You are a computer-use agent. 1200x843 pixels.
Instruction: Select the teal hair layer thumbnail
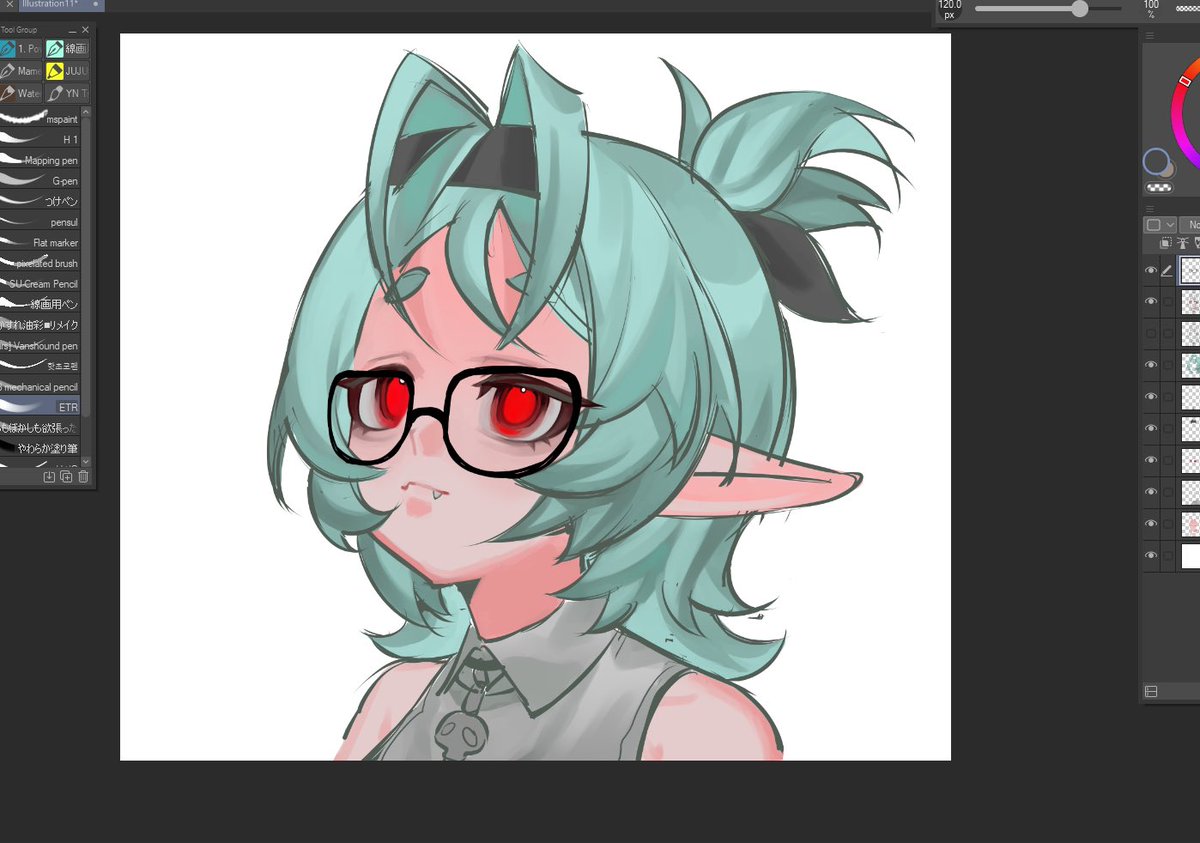tap(1190, 365)
